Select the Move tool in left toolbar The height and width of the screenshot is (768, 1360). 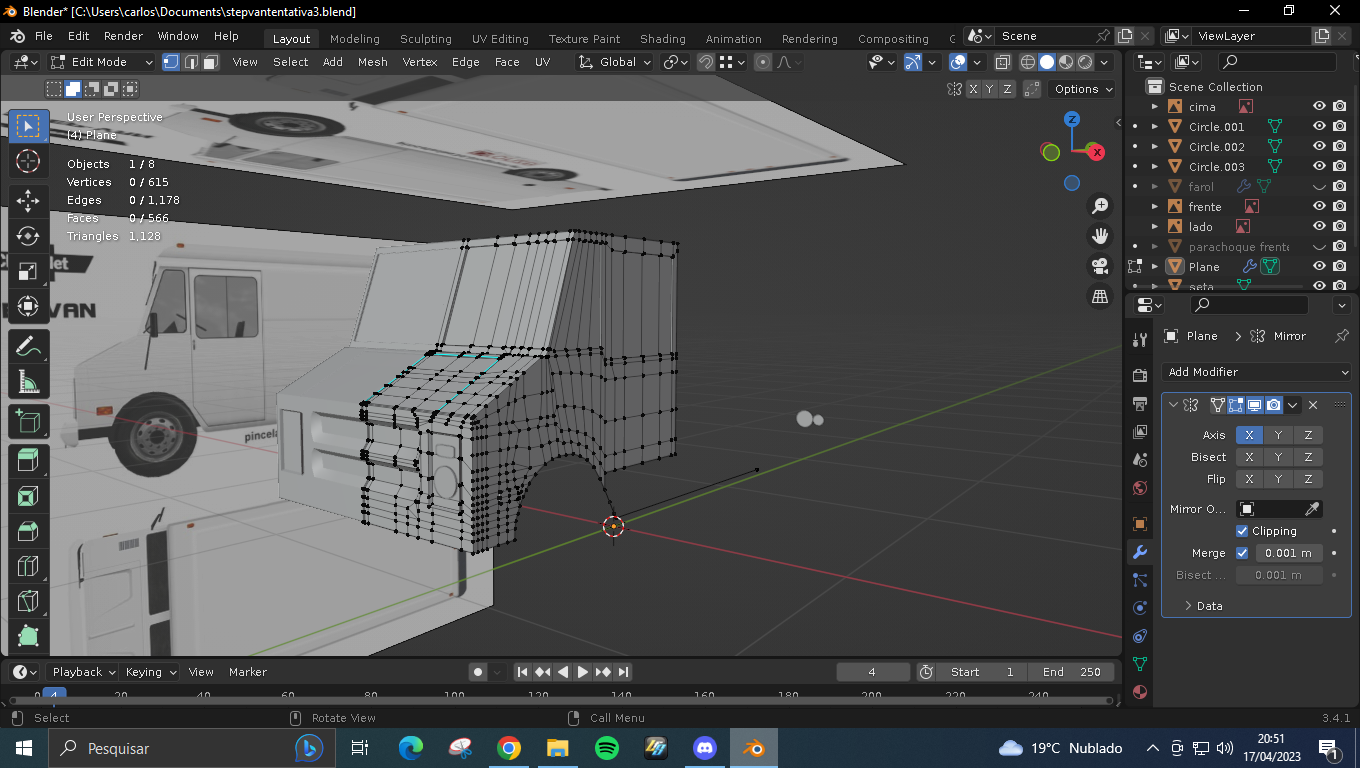(x=28, y=199)
